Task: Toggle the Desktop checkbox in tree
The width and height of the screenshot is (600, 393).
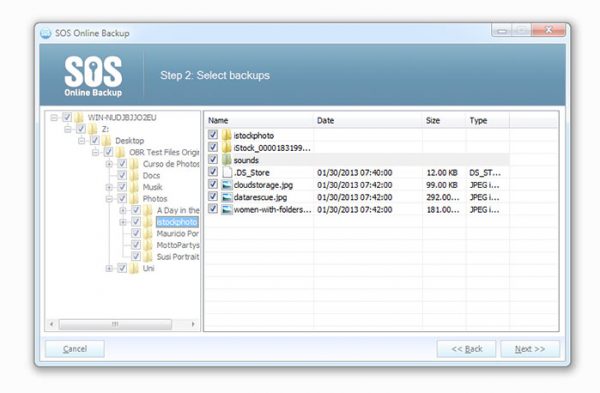Action: click(x=95, y=140)
